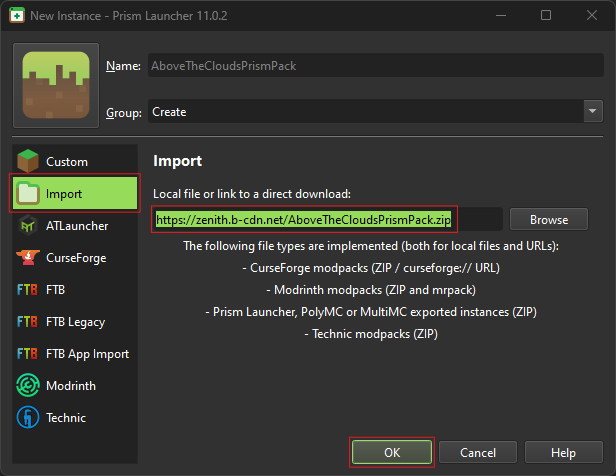Viewport: 616px width, 476px height.
Task: Open the Technic modpack page
Action: [75, 417]
